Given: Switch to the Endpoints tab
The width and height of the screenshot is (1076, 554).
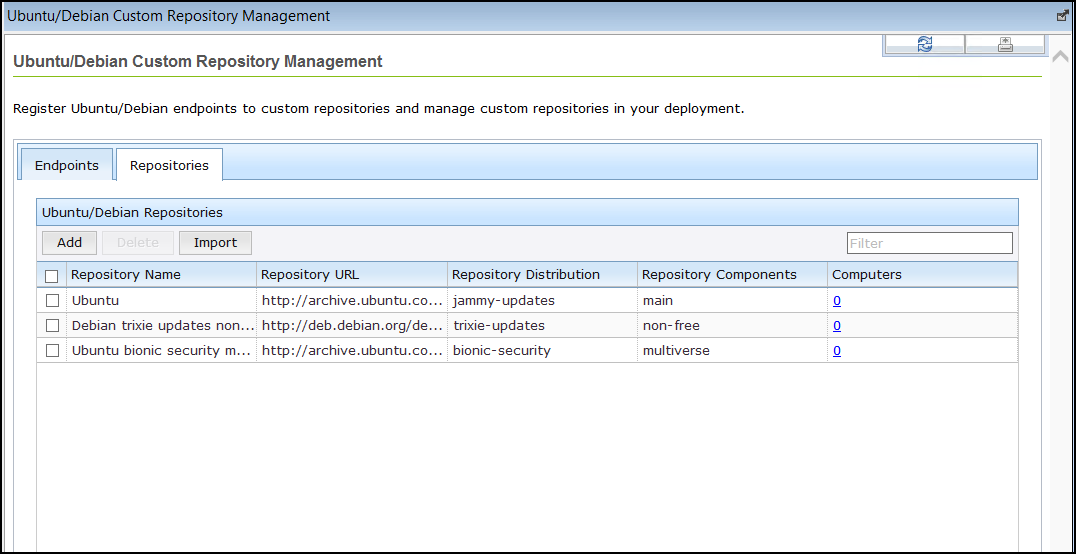Looking at the screenshot, I should coord(67,165).
